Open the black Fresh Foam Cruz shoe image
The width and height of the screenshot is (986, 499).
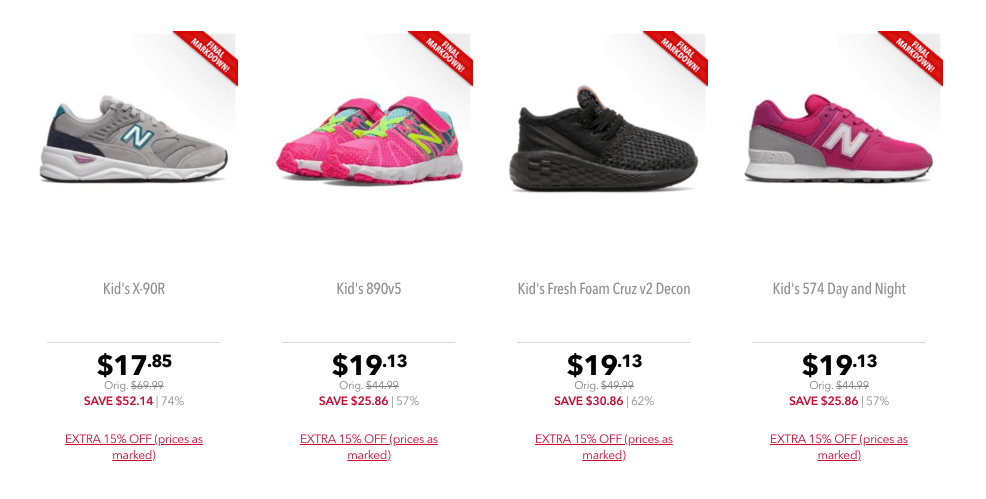point(603,138)
